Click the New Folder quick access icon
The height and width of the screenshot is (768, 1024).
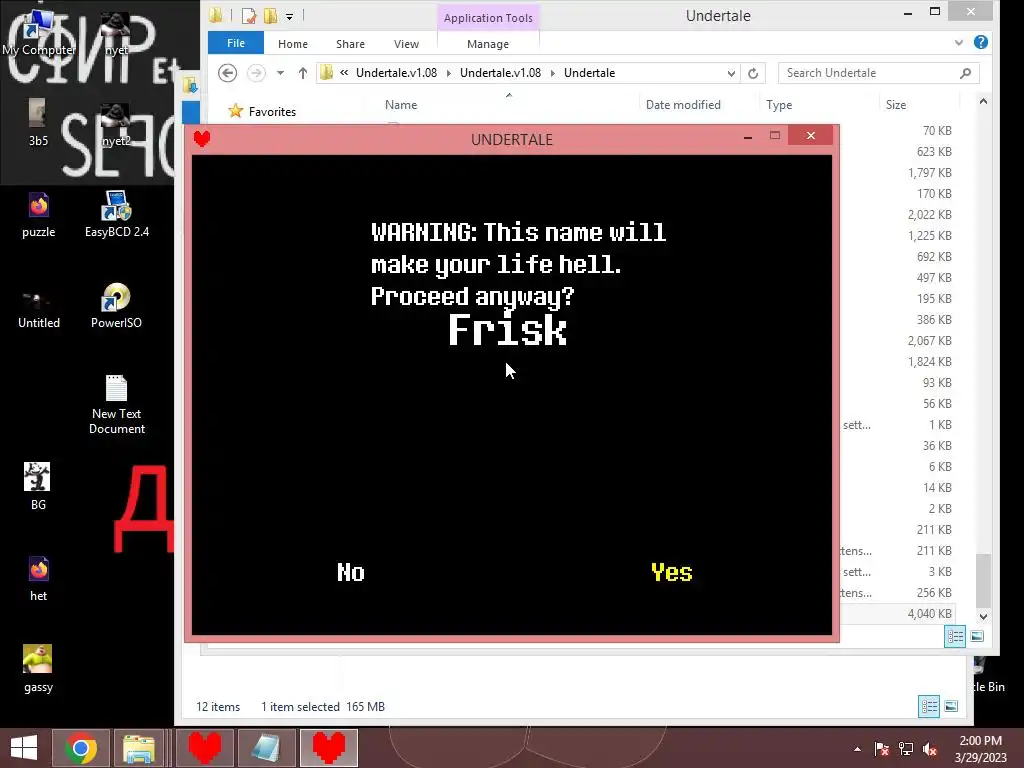pos(270,15)
